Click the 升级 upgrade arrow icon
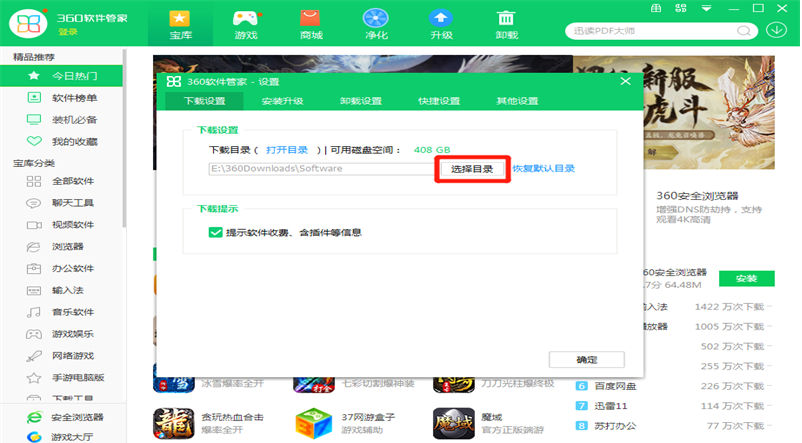The width and height of the screenshot is (802, 443). [x=441, y=19]
